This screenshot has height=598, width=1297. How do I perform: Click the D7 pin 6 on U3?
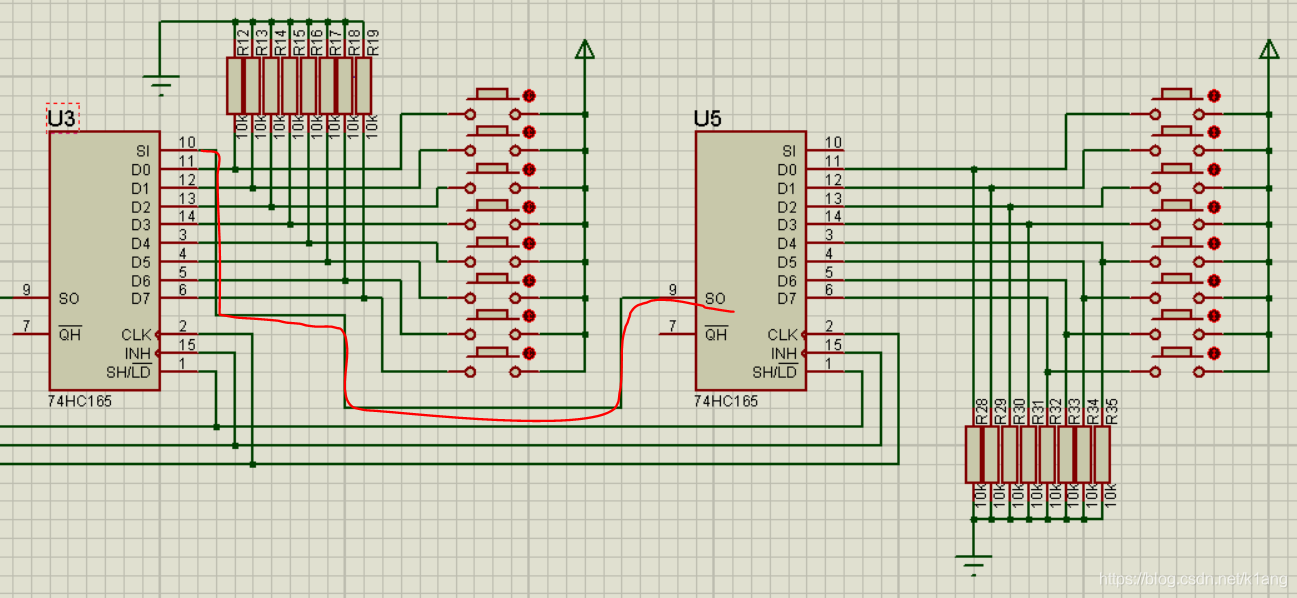click(178, 297)
